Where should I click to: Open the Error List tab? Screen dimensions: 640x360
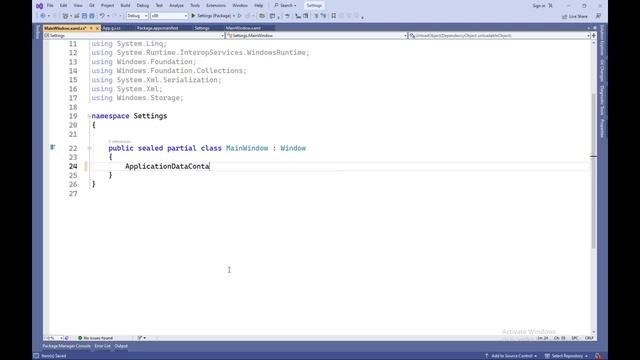point(102,346)
